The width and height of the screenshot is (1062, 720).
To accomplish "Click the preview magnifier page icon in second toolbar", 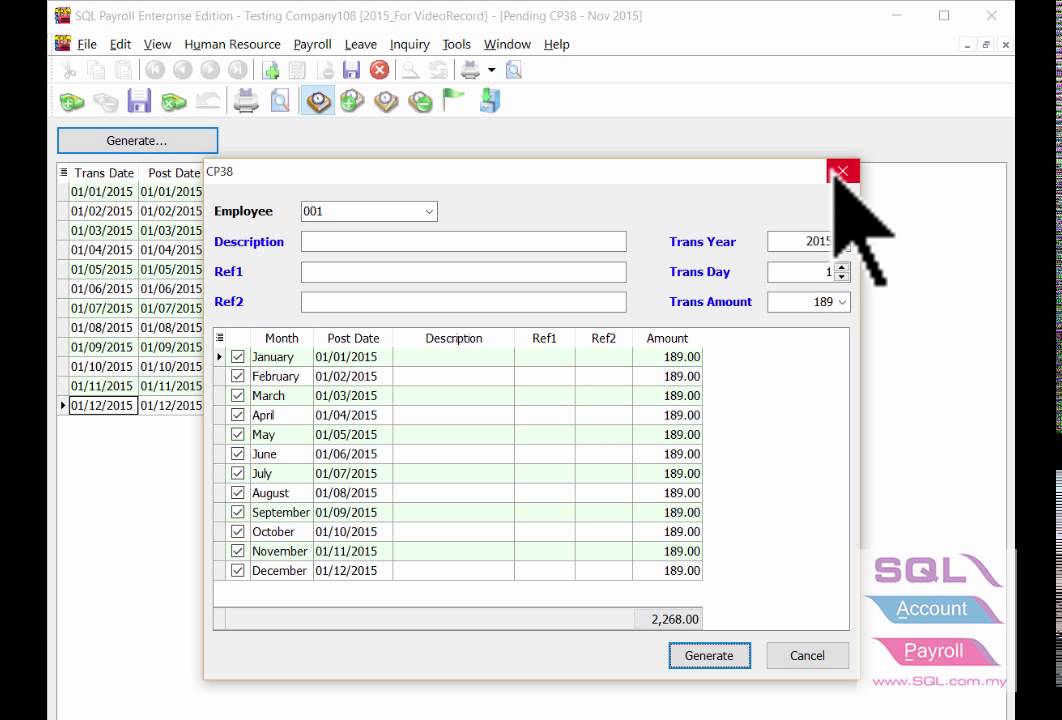I will coord(280,102).
